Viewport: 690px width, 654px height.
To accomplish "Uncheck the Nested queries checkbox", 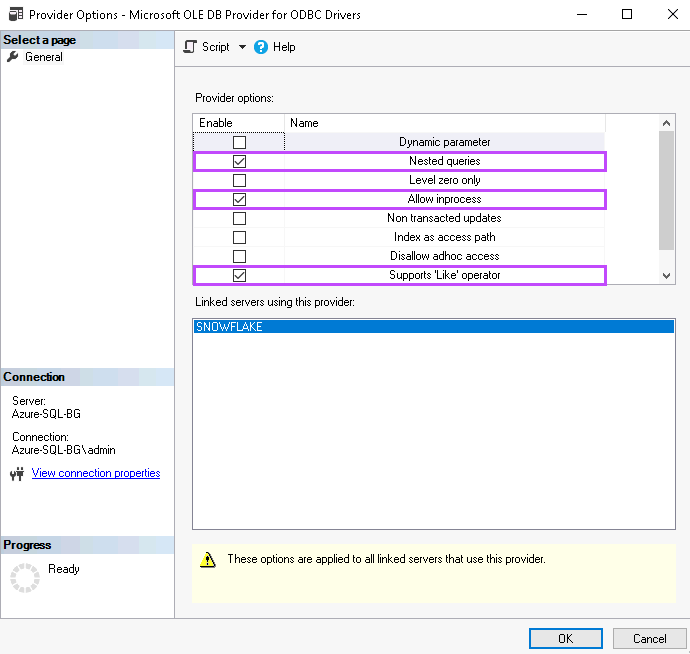I will click(239, 161).
